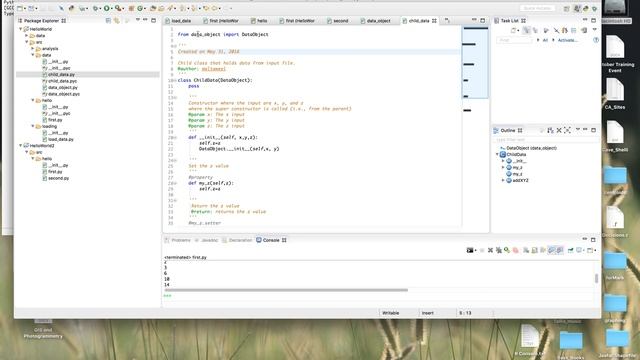Expand addXYZ method in Outline
Screen dimensions: 640x360
tap(503, 180)
